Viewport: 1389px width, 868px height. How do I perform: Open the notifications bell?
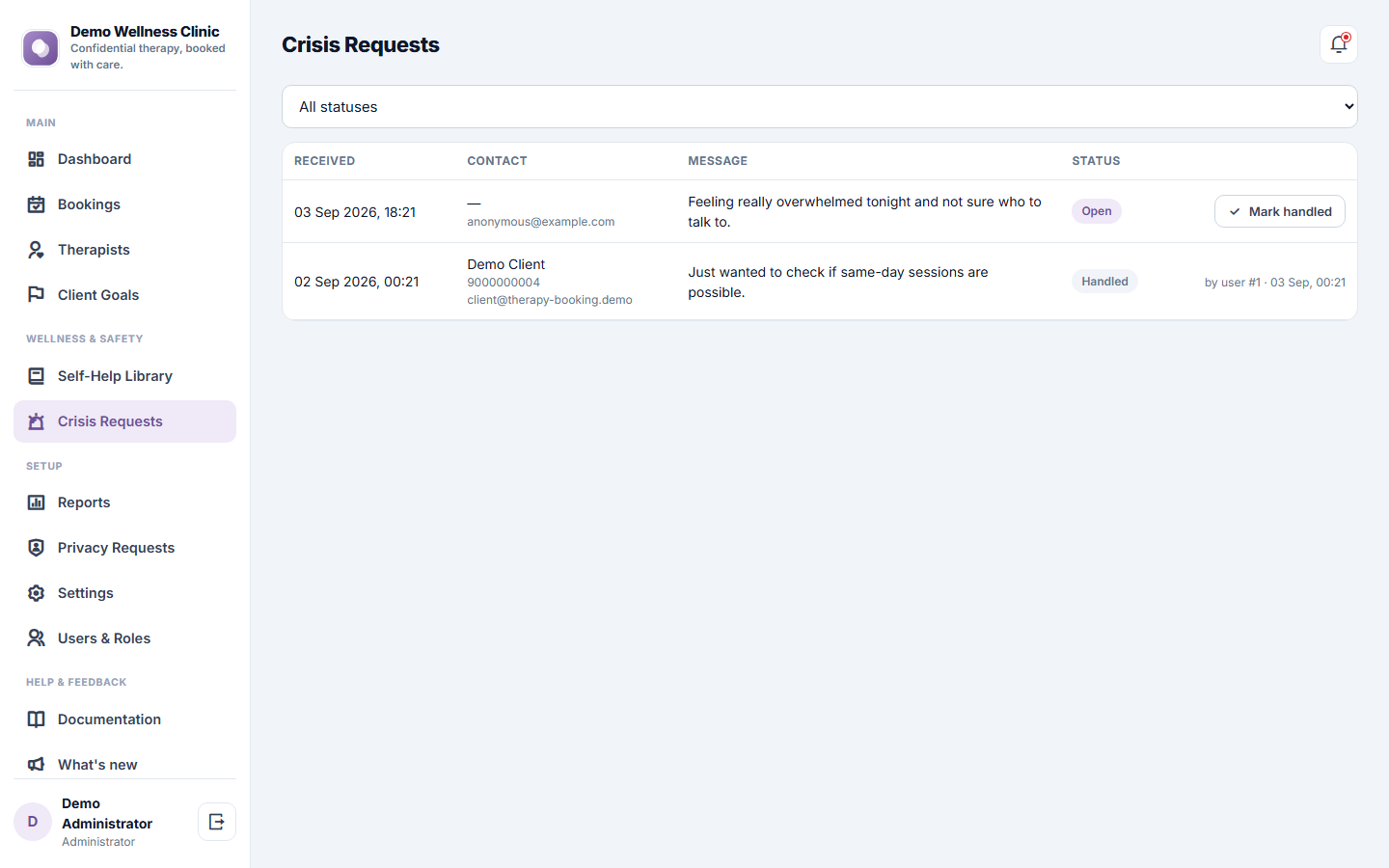click(x=1338, y=44)
